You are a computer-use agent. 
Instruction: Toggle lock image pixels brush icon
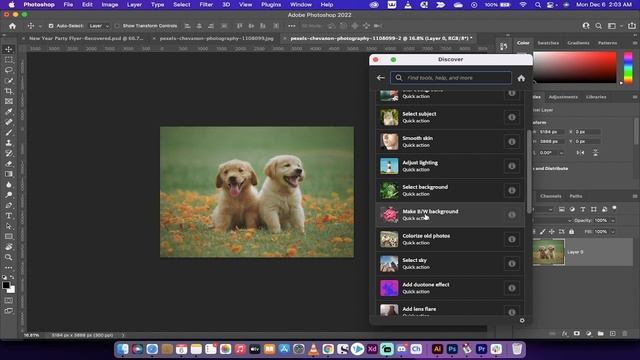(x=542, y=231)
